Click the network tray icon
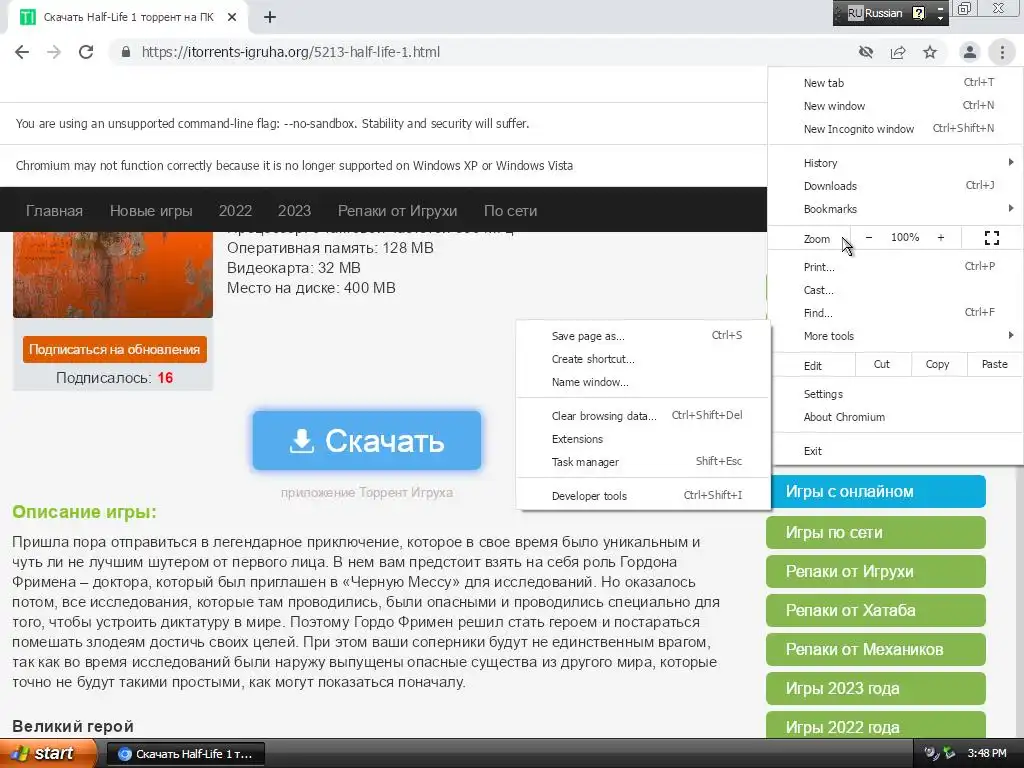The image size is (1024, 768). tap(949, 753)
